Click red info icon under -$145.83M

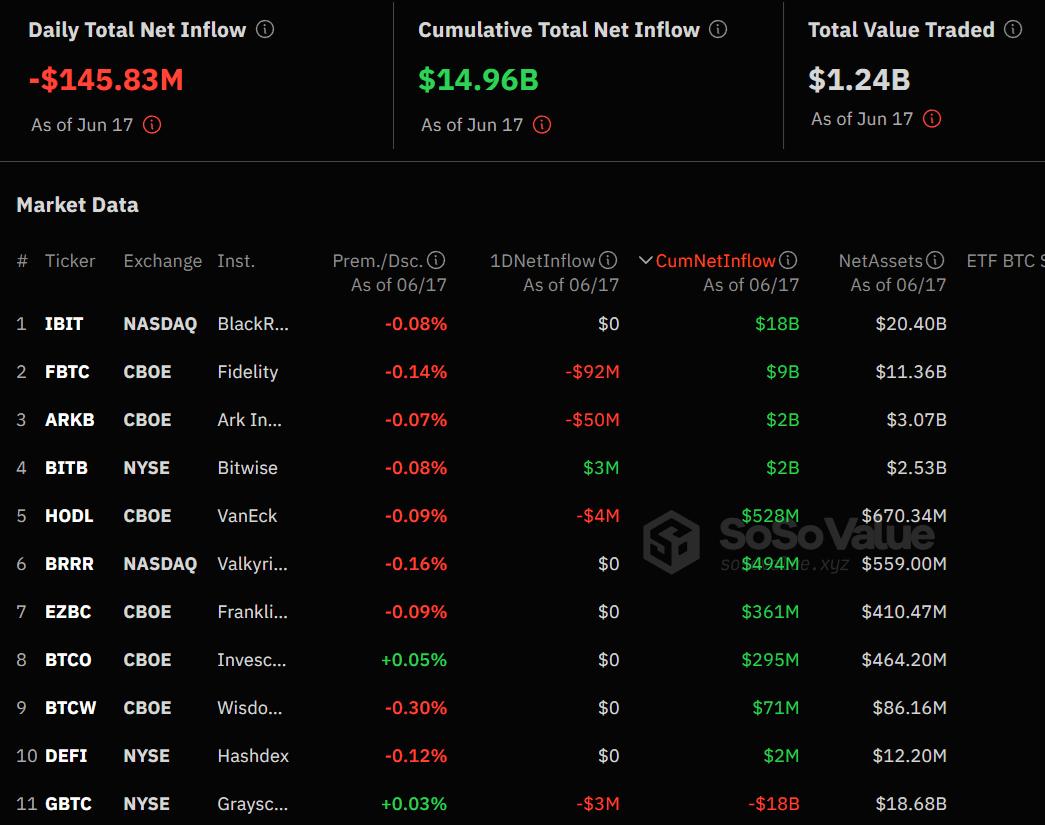point(152,125)
